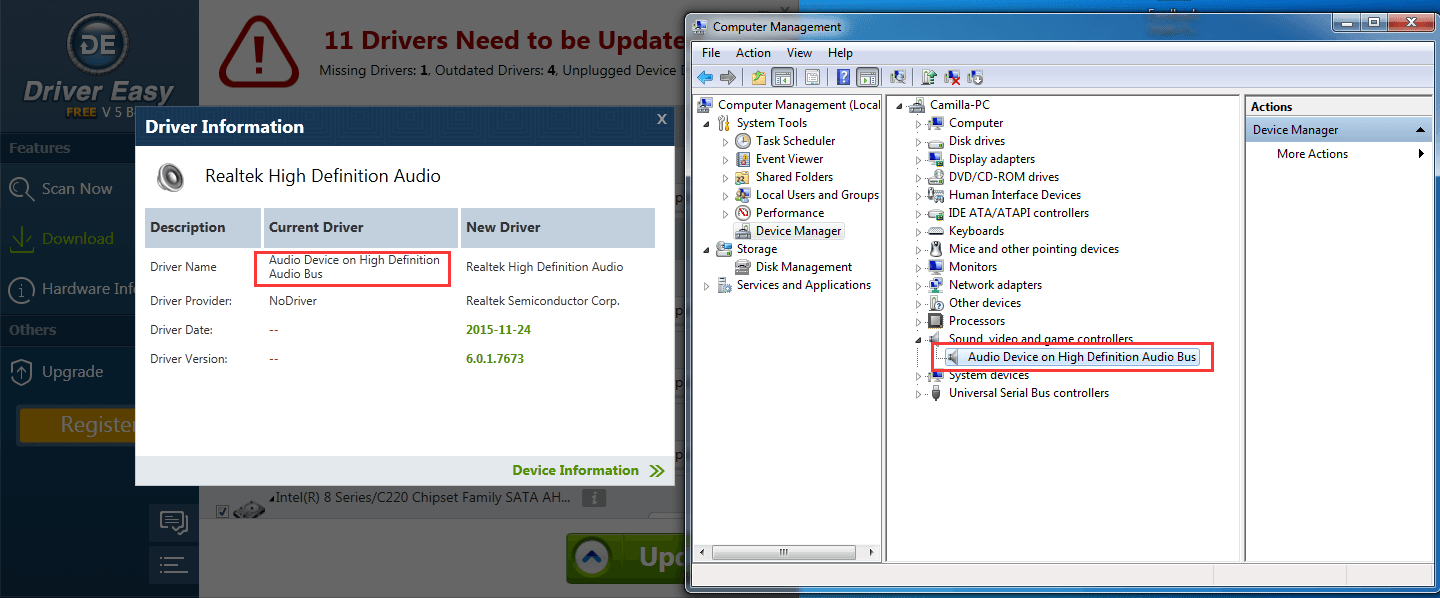
Task: Click the Scan Now magnifier in Driver Easy
Action: [22, 189]
